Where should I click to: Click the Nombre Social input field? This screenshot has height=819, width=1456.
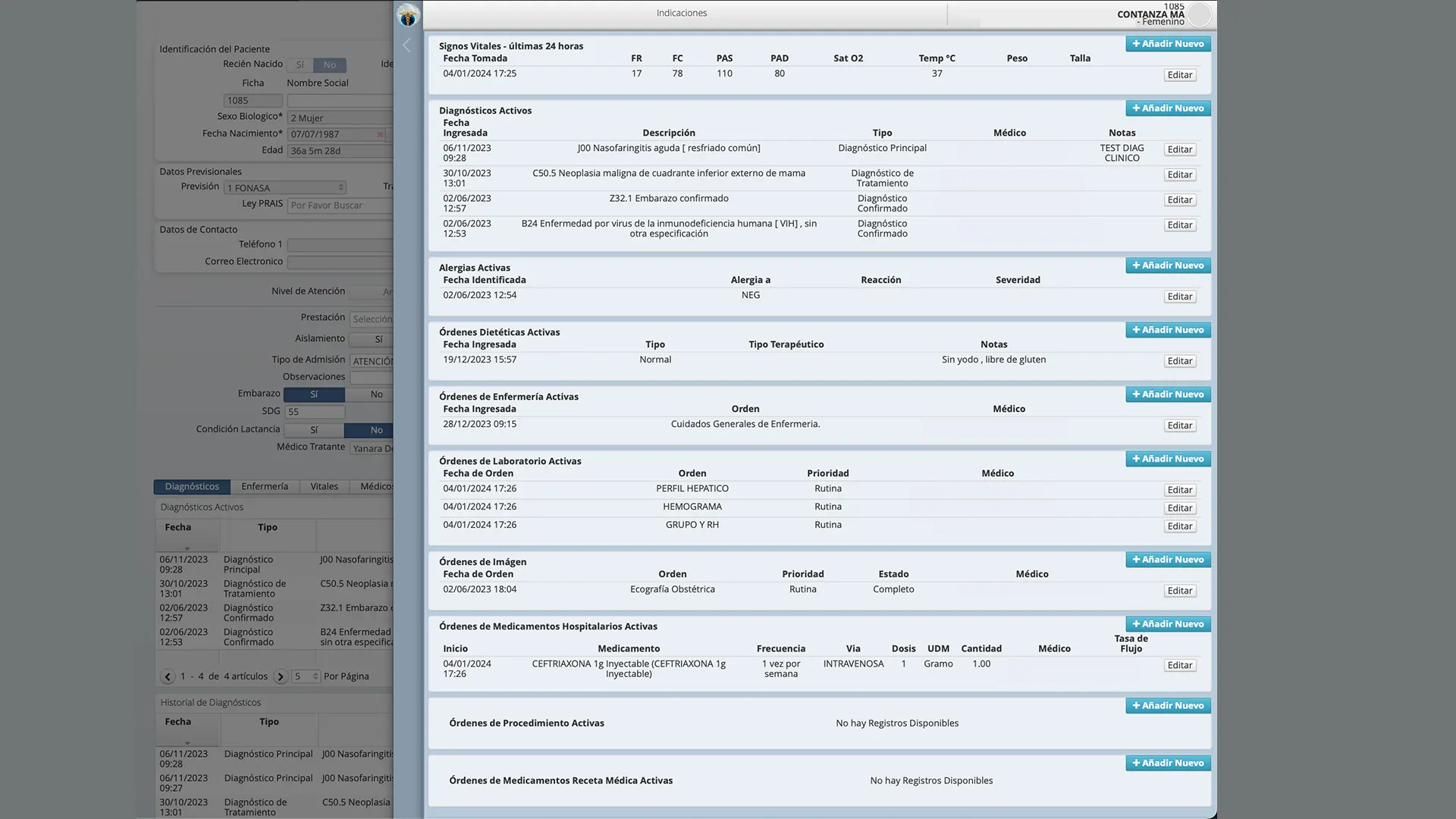(340, 100)
